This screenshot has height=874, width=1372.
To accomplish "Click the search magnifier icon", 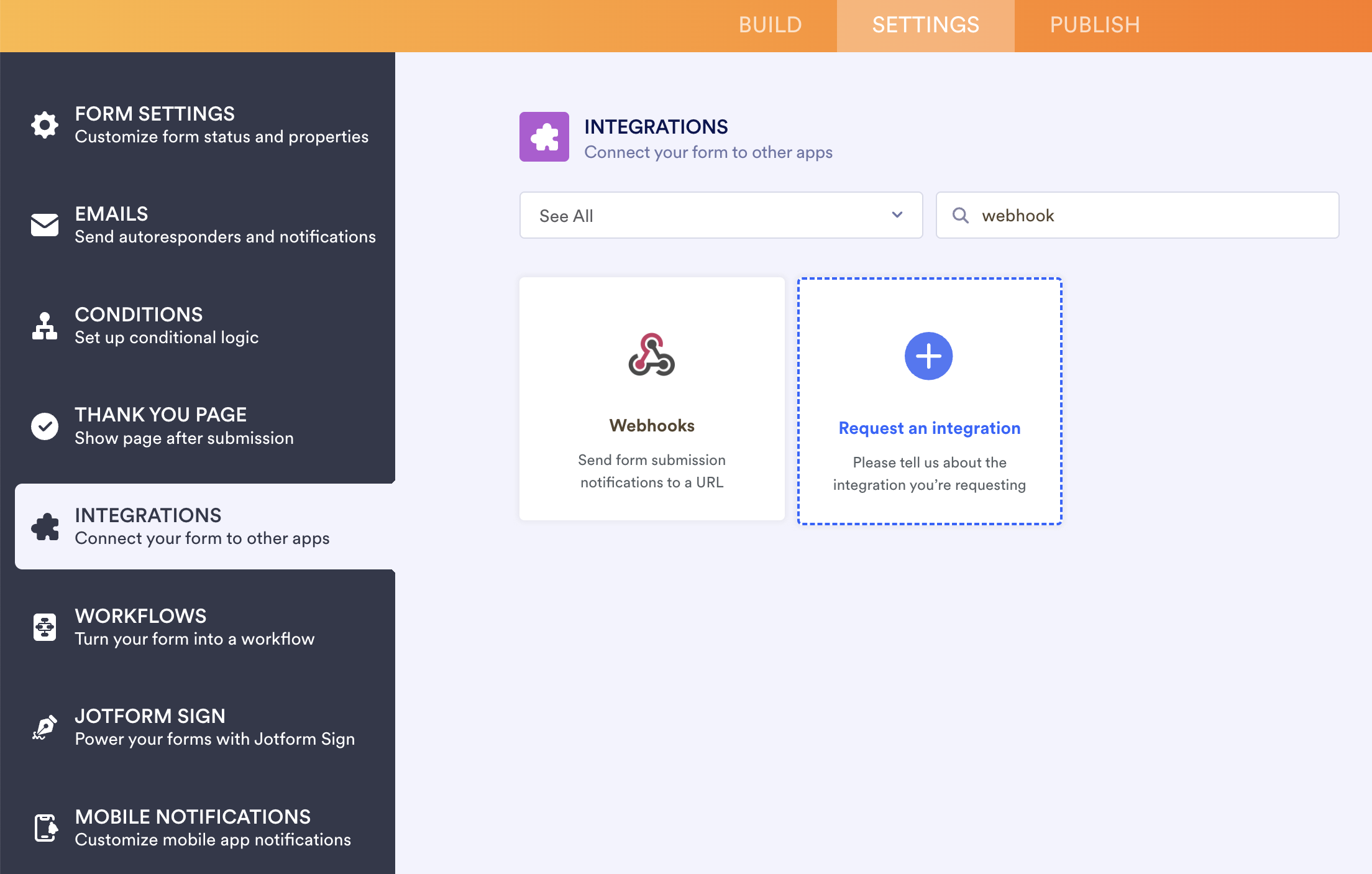I will point(961,215).
